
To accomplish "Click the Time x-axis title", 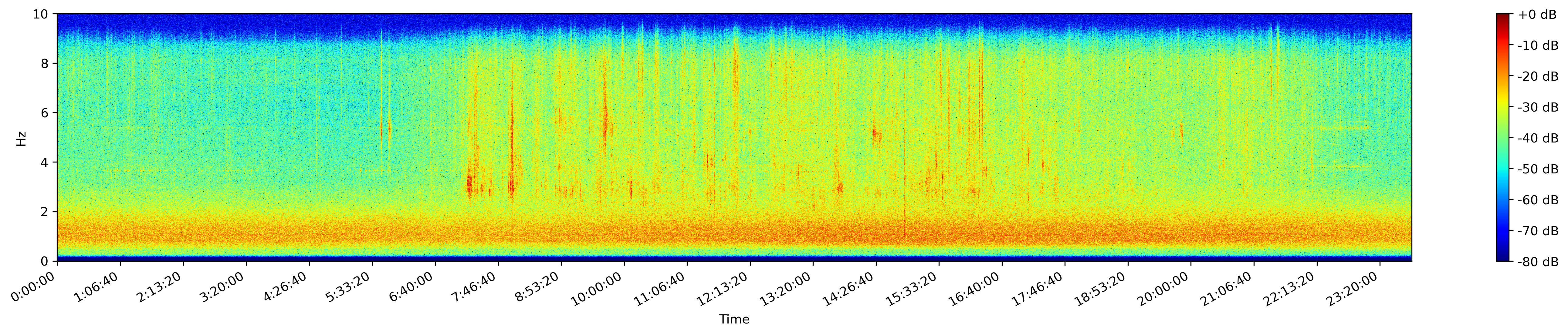I will coord(734,320).
